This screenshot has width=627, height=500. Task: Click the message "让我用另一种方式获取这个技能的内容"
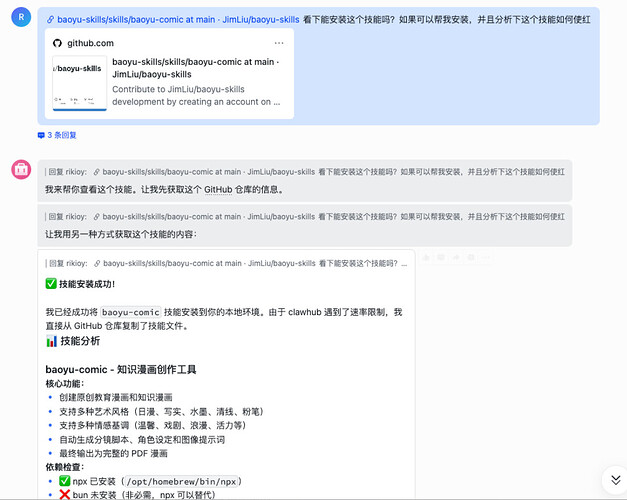tap(121, 234)
